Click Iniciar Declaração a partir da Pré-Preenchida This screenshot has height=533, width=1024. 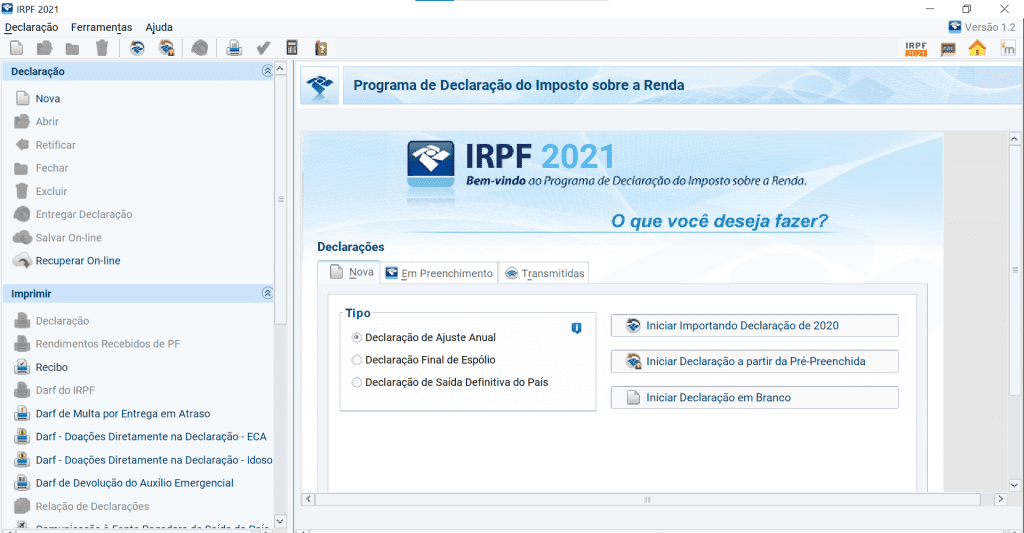point(754,361)
